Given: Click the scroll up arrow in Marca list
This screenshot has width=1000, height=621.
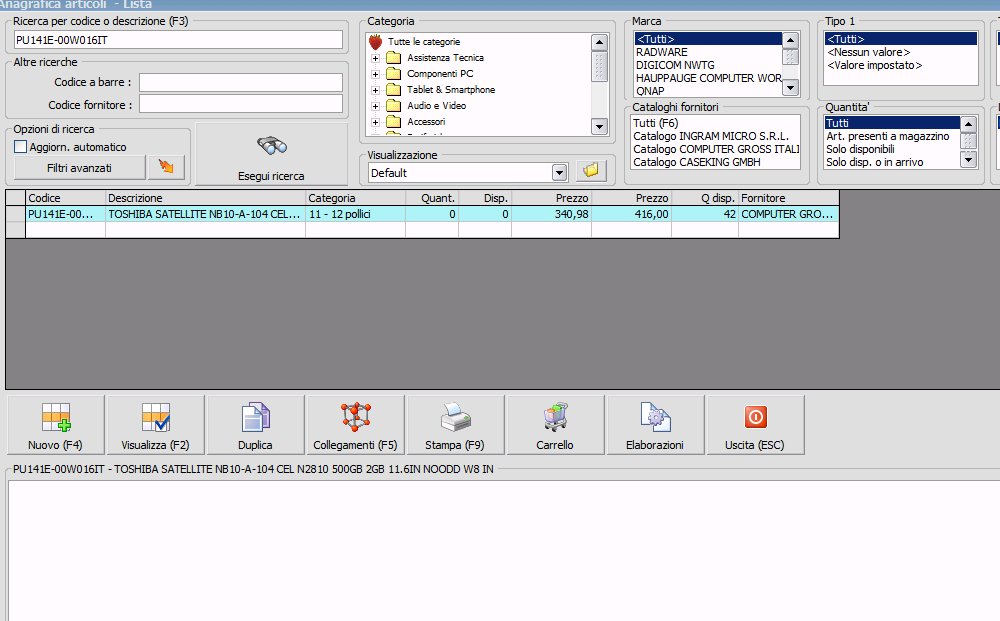Looking at the screenshot, I should tap(790, 41).
